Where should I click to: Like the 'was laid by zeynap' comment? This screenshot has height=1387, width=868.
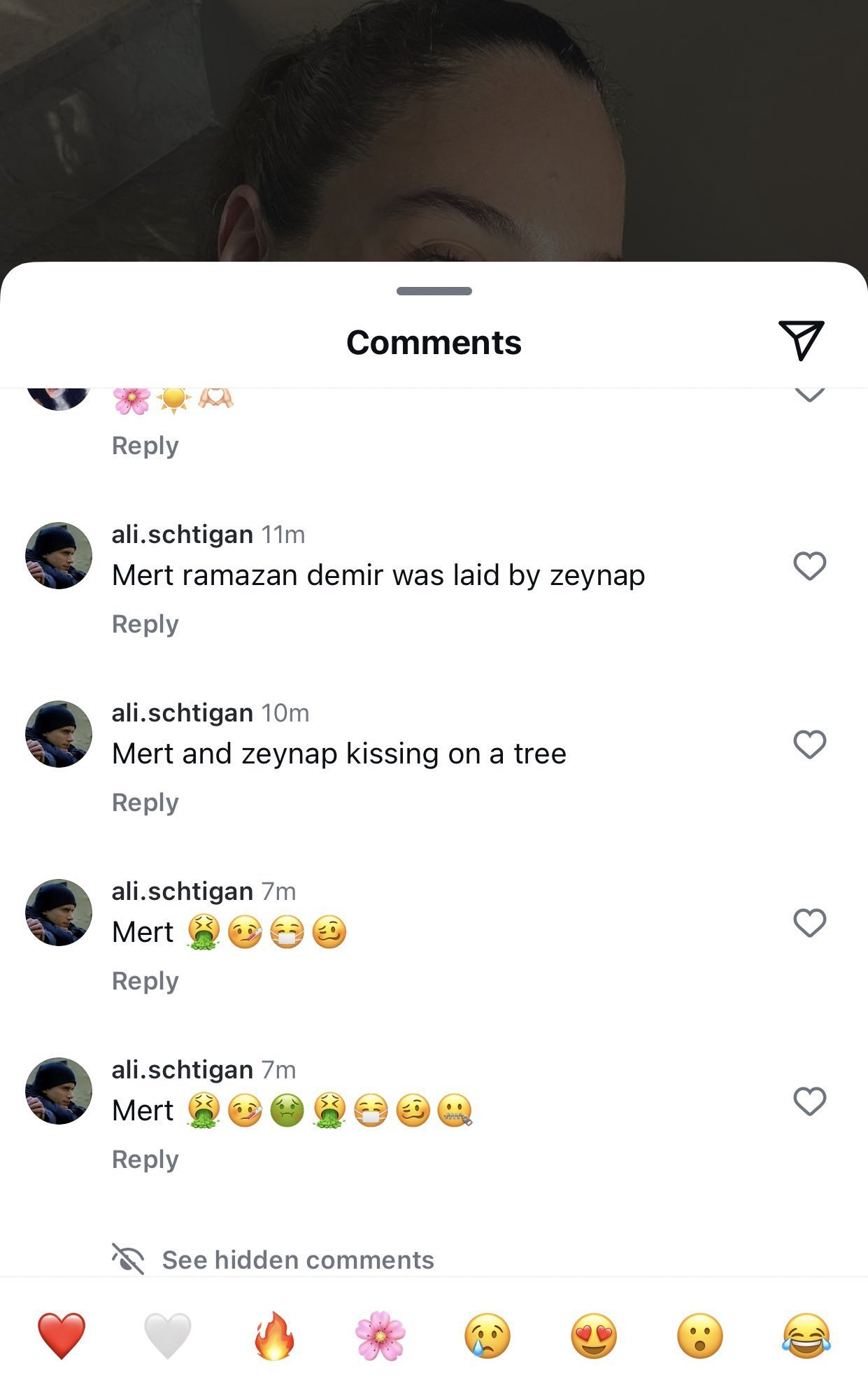pos(809,565)
